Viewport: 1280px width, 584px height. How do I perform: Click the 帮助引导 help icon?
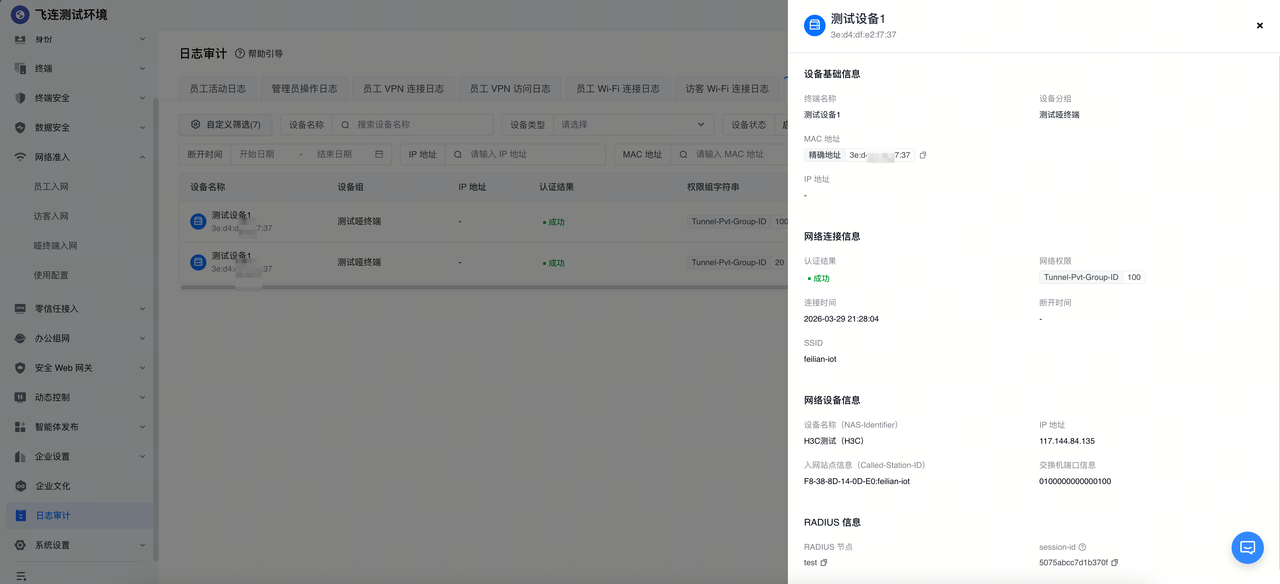[x=240, y=53]
